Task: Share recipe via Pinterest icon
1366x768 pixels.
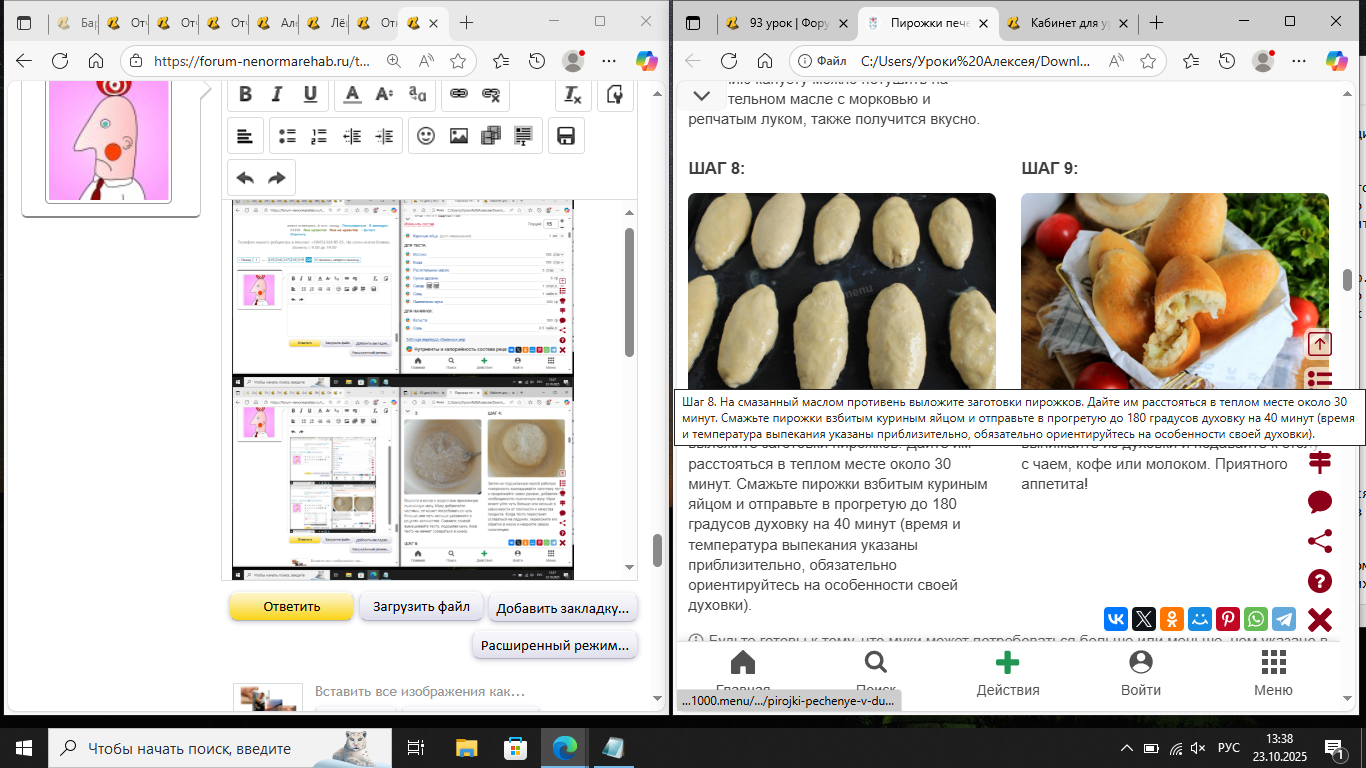Action: (x=1227, y=619)
